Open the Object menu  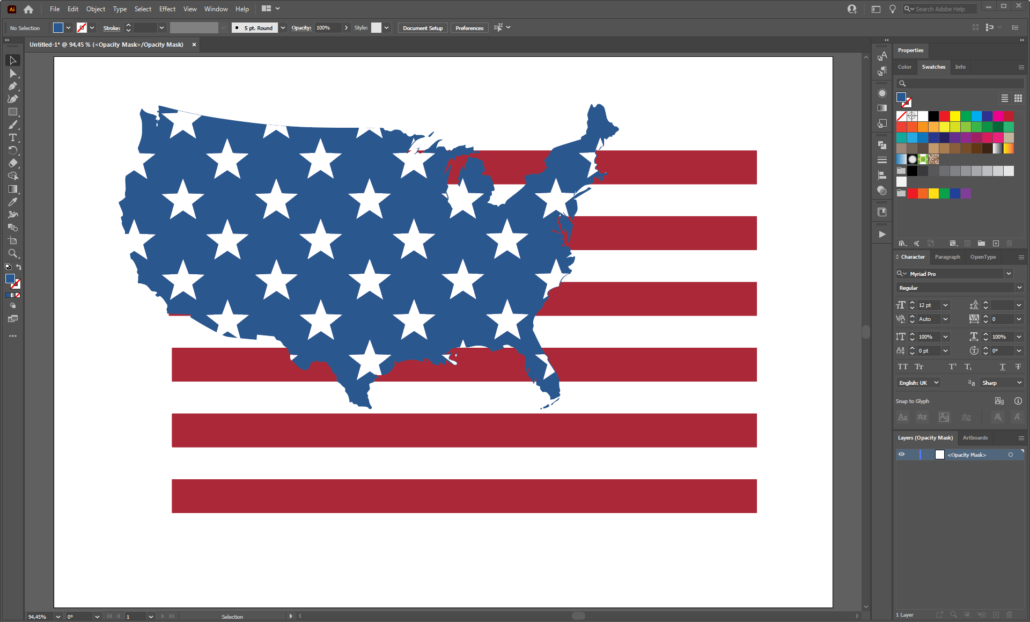(x=95, y=9)
